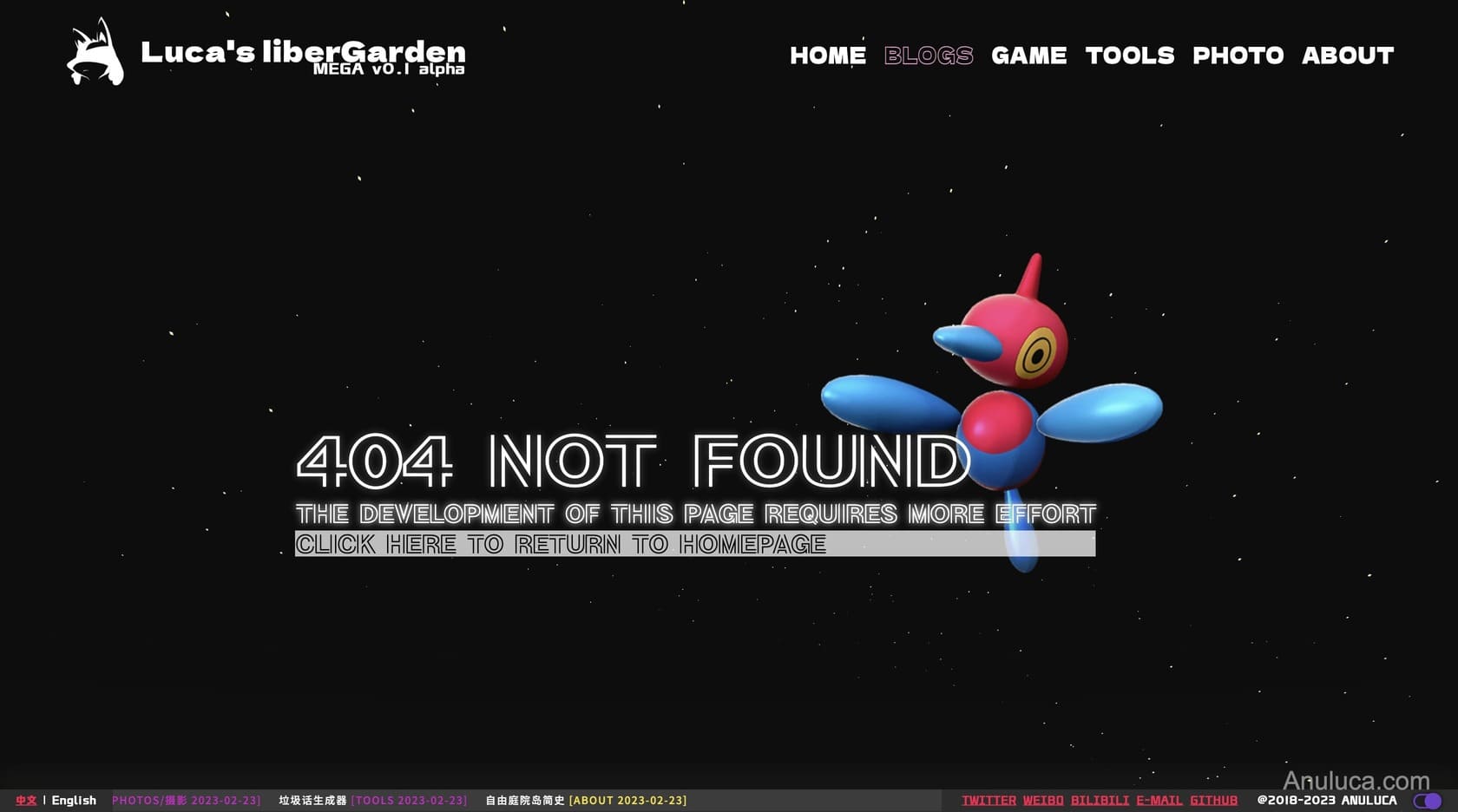Image resolution: width=1458 pixels, height=812 pixels.
Task: Open the PHOTOS/摄影 2023-02-23 post
Action: 186,800
